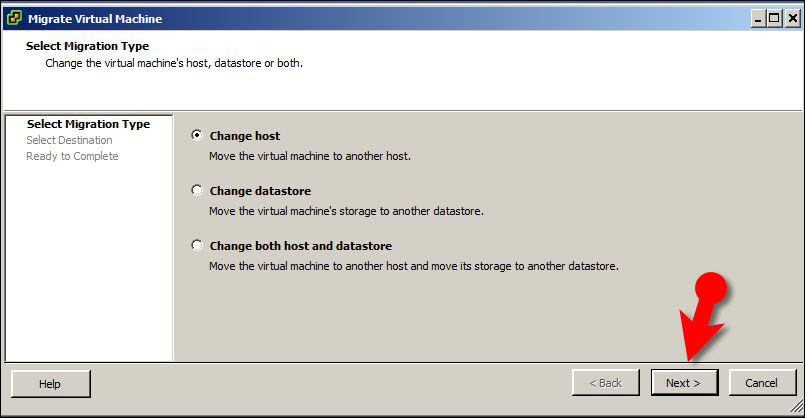The height and width of the screenshot is (418, 805).
Task: Select the Change host radio button
Action: pyautogui.click(x=197, y=135)
